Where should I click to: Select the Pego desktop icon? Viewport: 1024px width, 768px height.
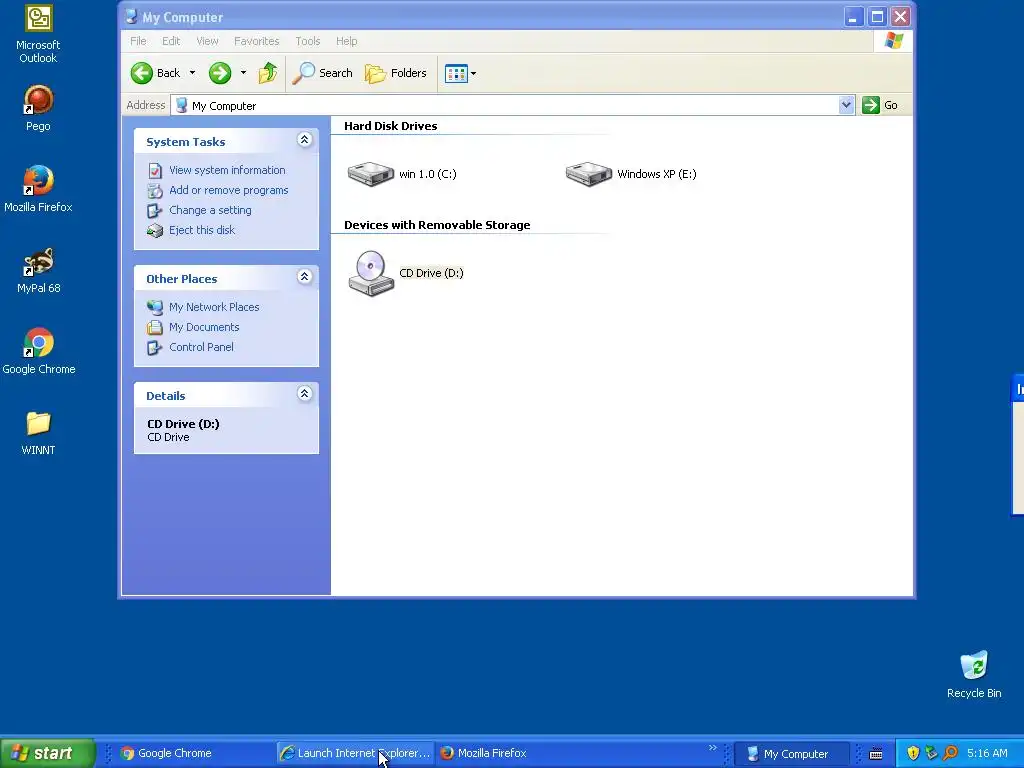click(x=38, y=108)
